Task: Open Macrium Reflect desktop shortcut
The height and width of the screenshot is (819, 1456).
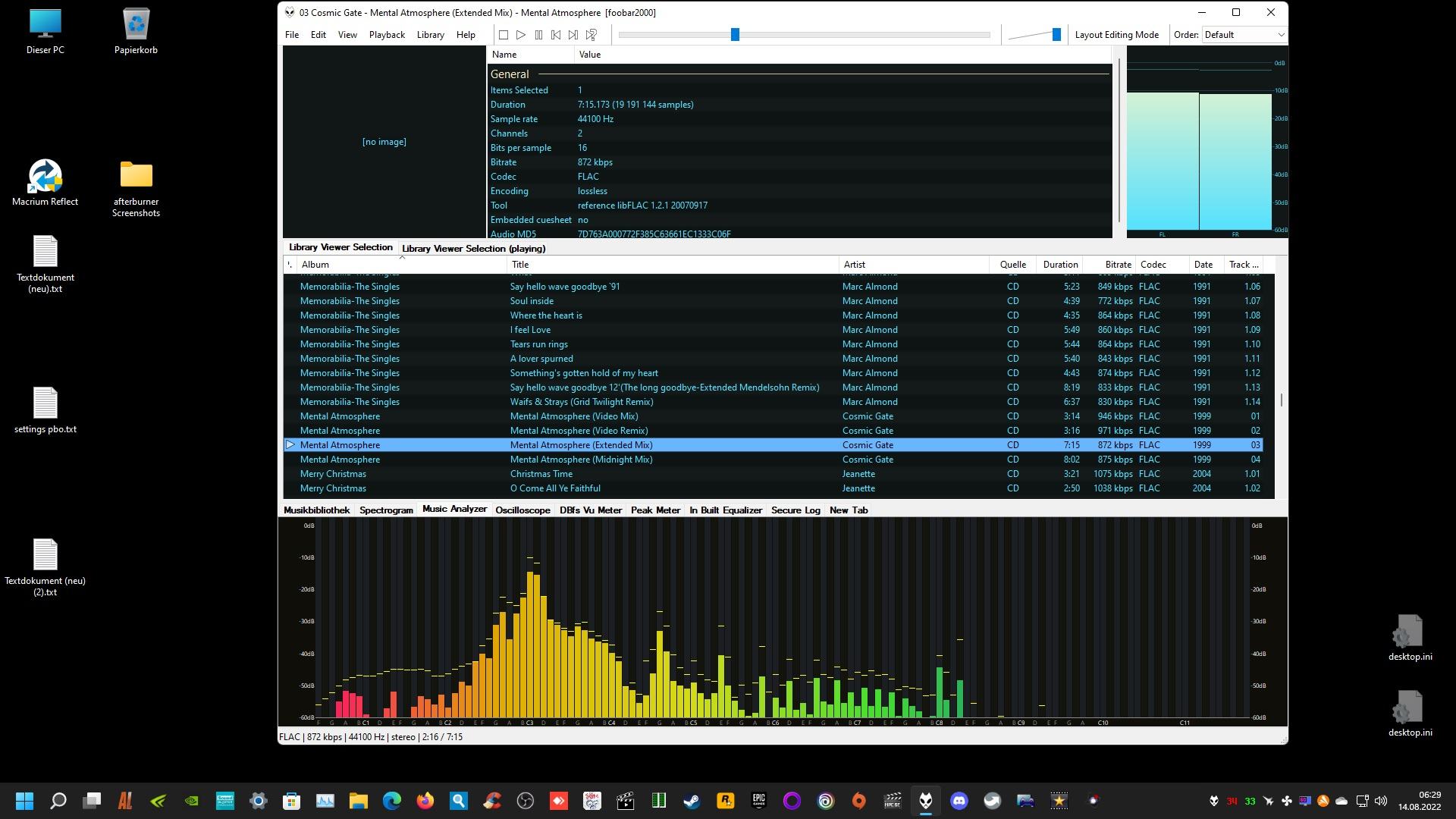Action: tap(45, 183)
